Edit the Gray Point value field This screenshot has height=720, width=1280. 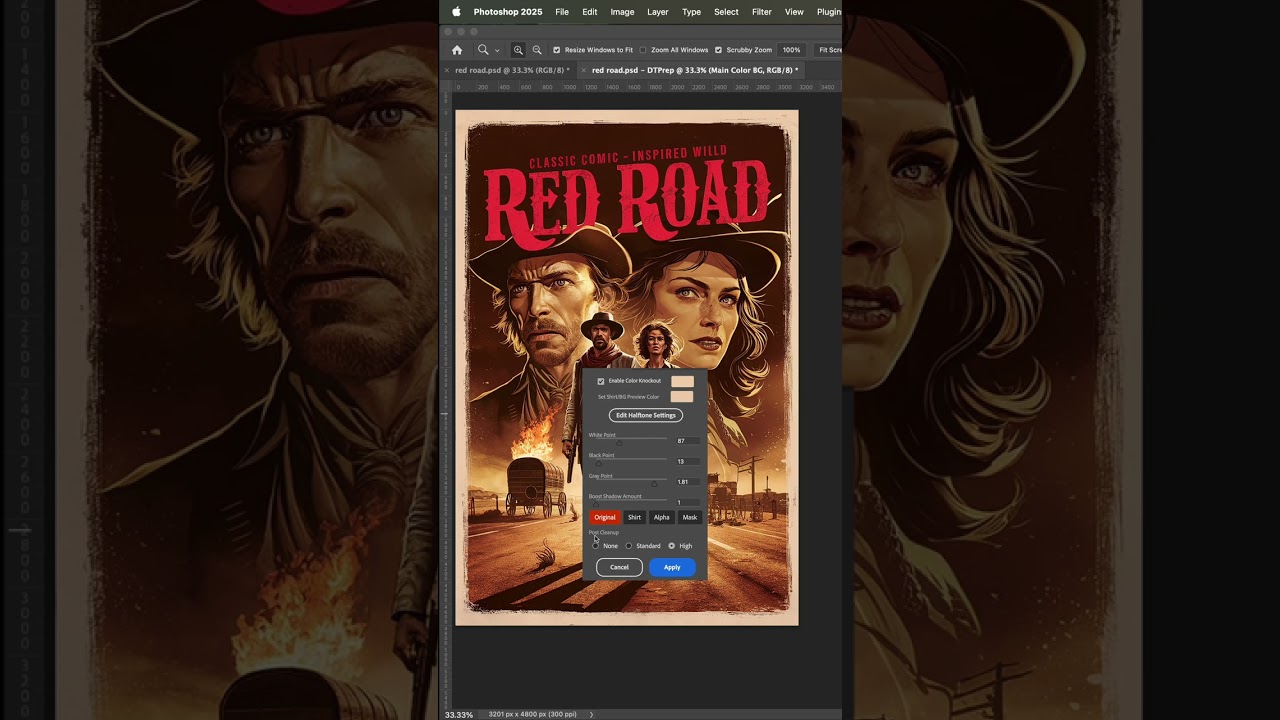click(x=686, y=482)
